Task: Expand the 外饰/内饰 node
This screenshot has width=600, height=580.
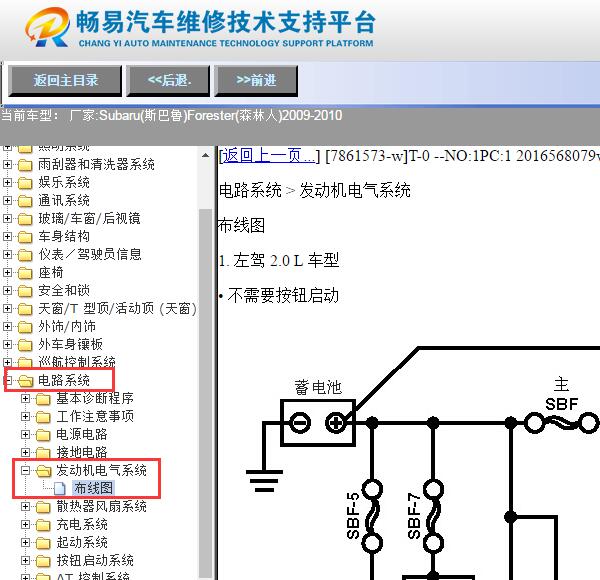Action: 7,326
